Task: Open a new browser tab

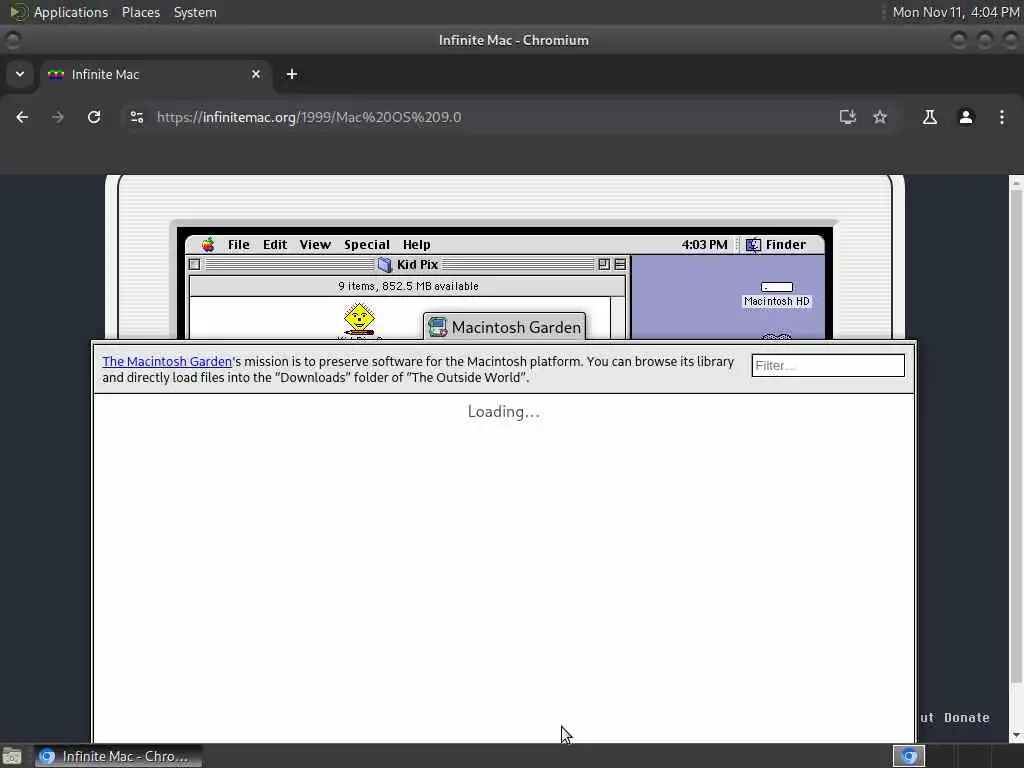Action: (292, 74)
